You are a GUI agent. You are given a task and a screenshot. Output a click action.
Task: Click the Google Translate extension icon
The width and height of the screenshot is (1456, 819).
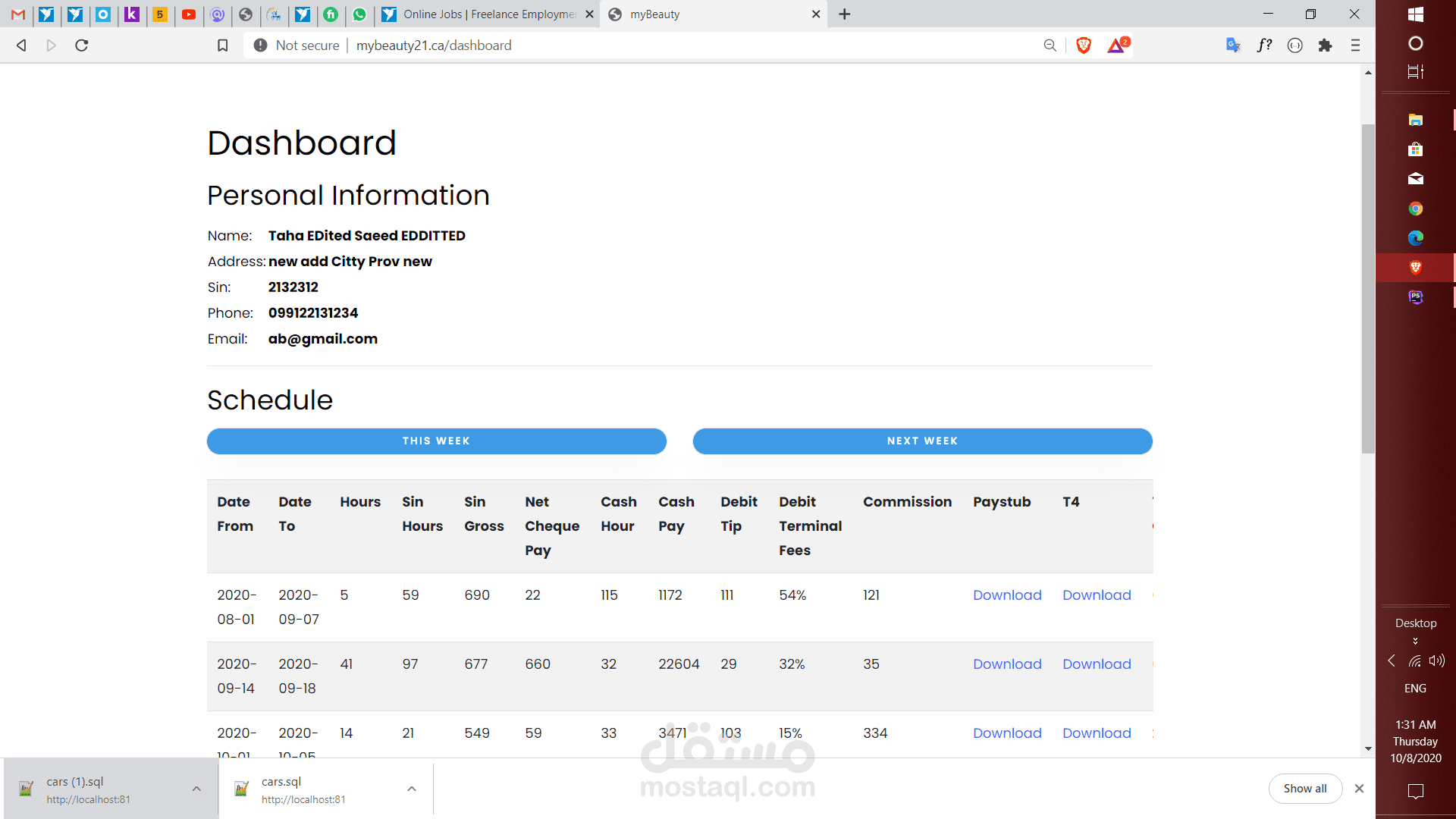point(1233,45)
